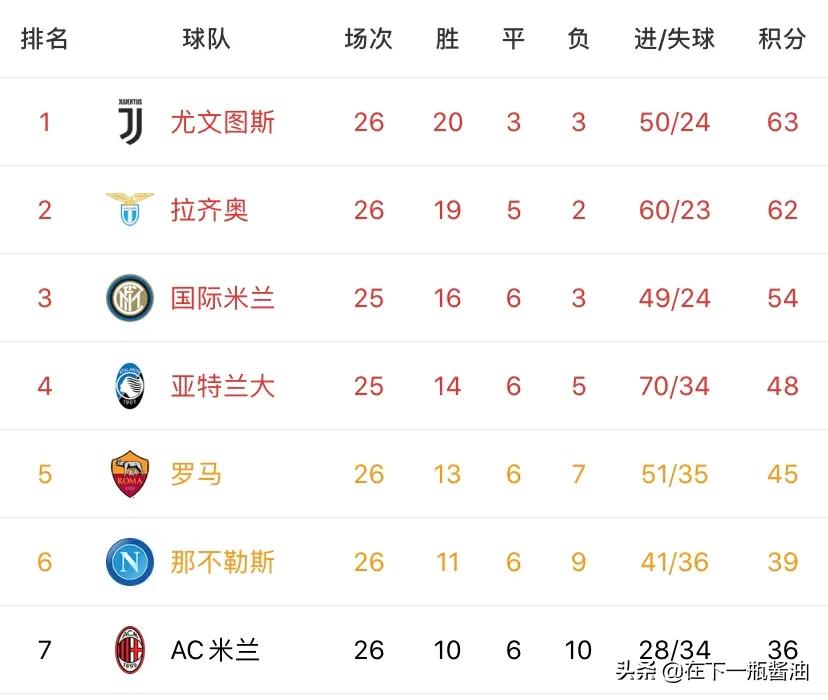Open the 罗马 team entry
Image resolution: width=828 pixels, height=700 pixels.
point(196,474)
